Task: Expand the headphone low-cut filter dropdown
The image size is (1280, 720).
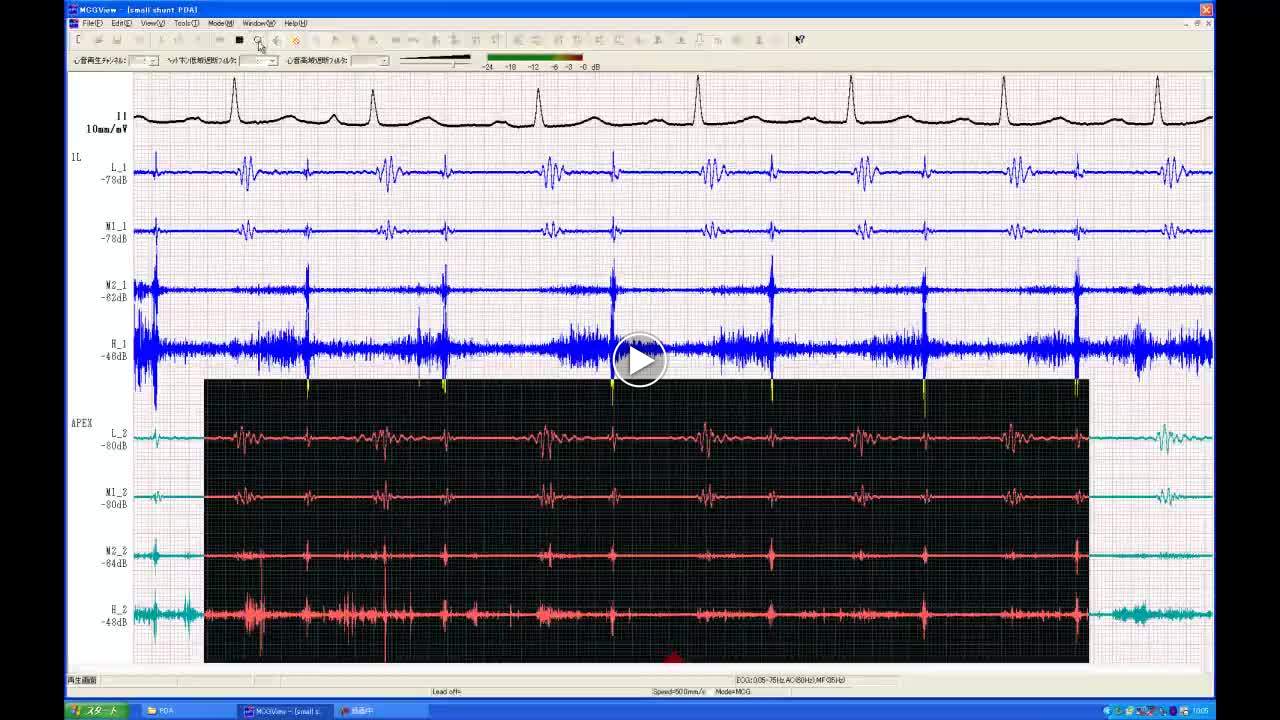Action: (272, 61)
